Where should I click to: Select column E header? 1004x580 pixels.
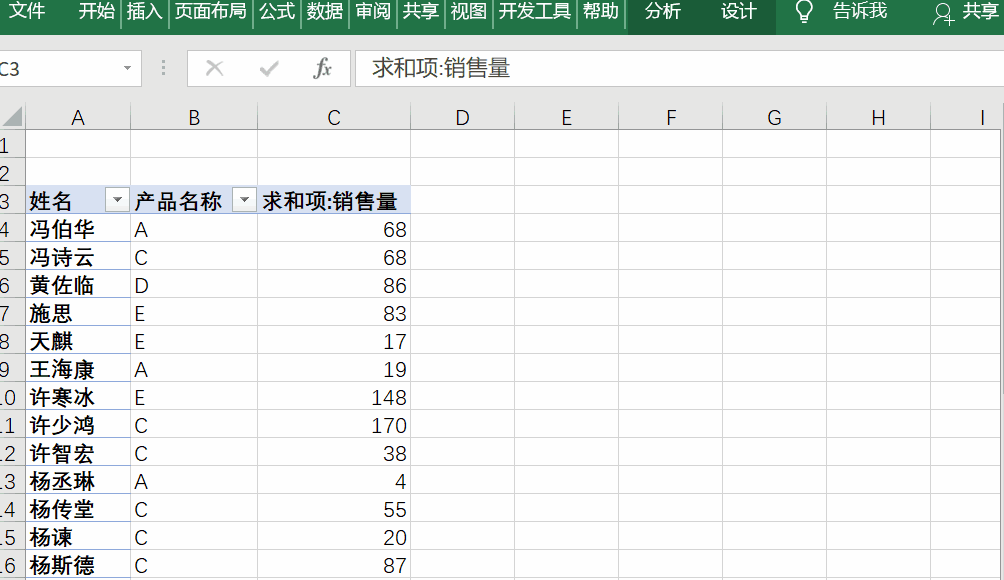coord(566,117)
